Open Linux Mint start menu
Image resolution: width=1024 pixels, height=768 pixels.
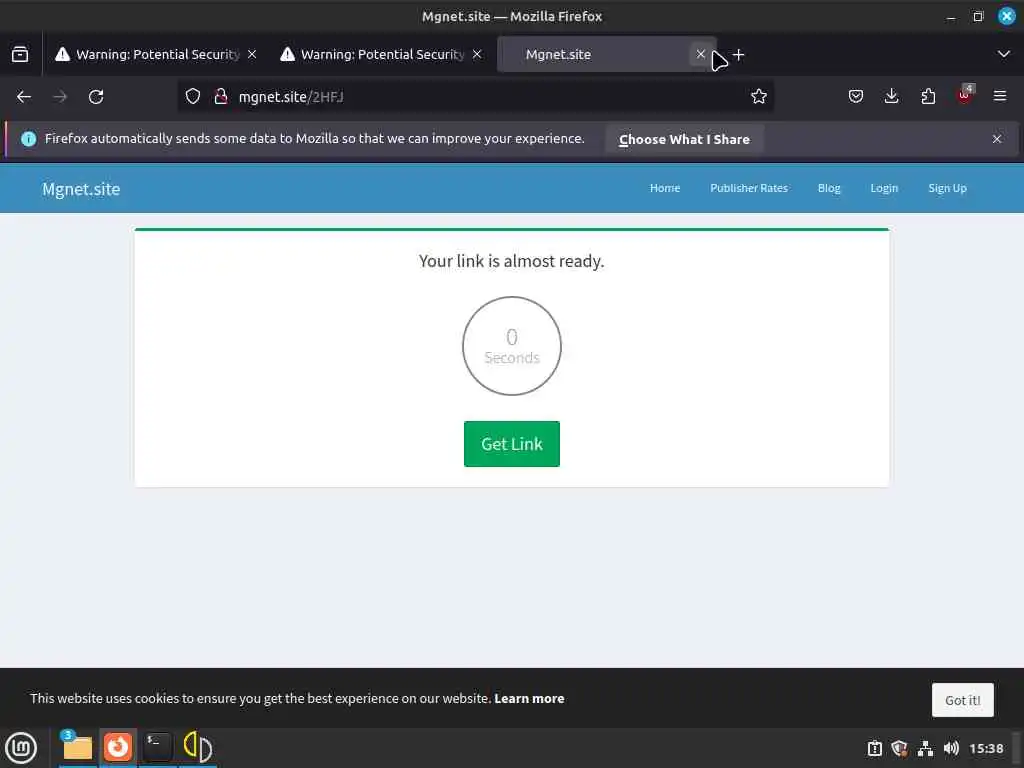point(21,748)
